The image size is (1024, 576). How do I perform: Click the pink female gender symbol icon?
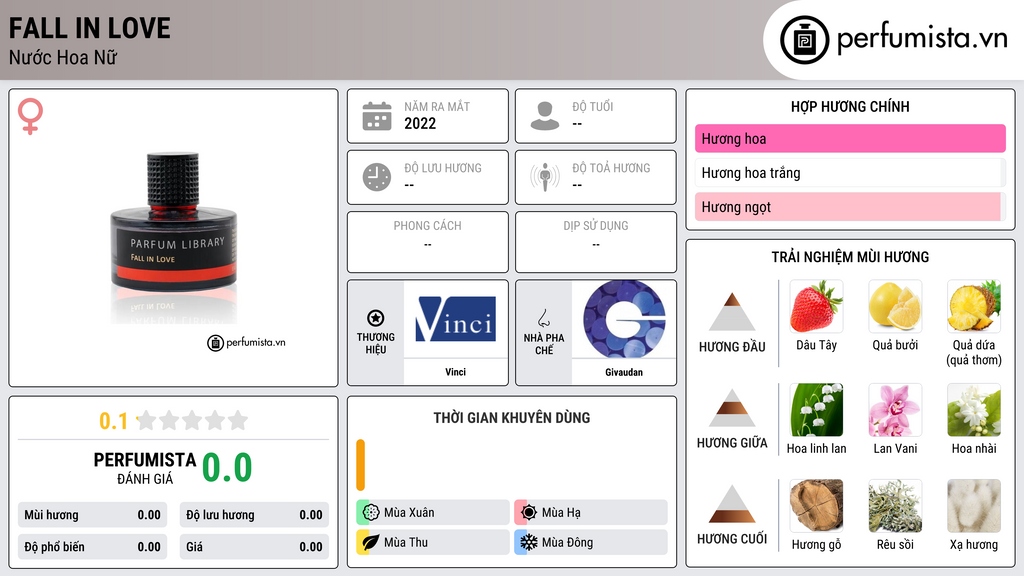30,116
